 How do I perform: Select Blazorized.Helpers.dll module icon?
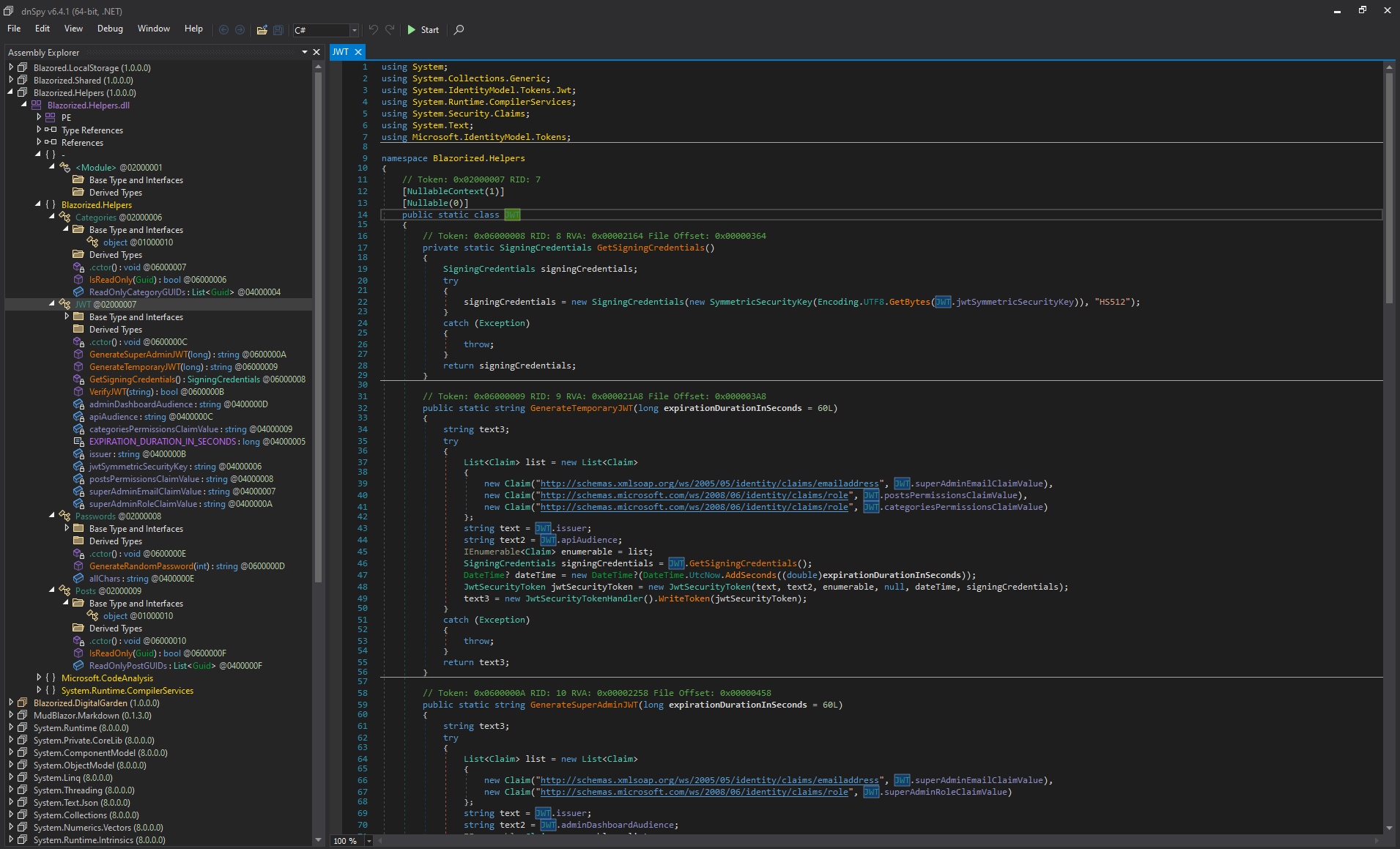coord(36,105)
